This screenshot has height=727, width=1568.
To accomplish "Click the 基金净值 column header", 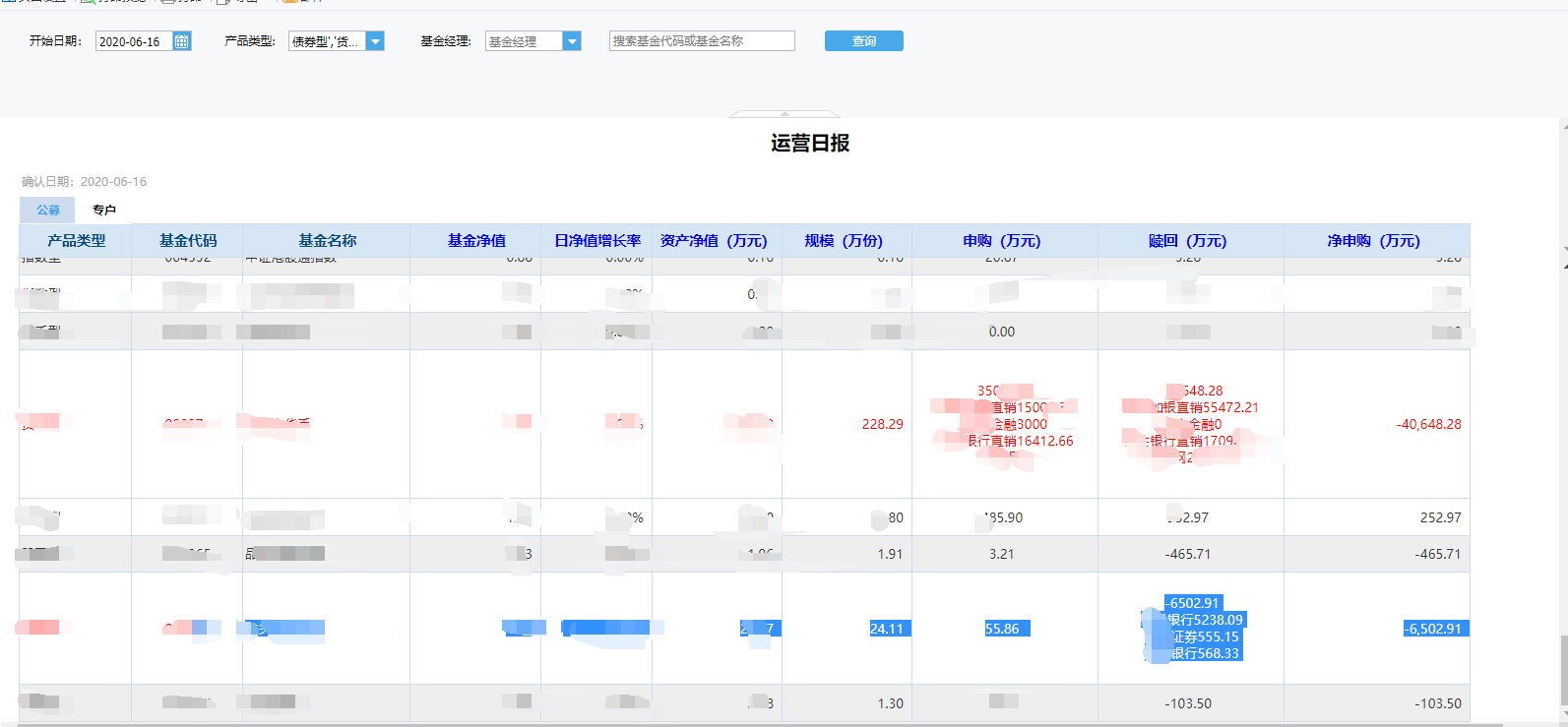I will [476, 241].
